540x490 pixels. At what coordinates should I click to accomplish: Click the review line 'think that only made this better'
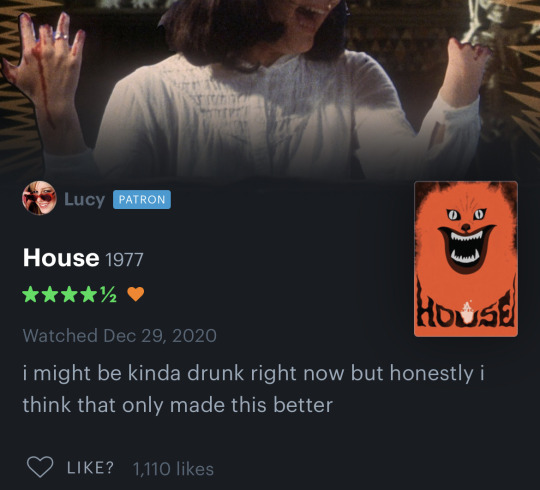pos(178,405)
